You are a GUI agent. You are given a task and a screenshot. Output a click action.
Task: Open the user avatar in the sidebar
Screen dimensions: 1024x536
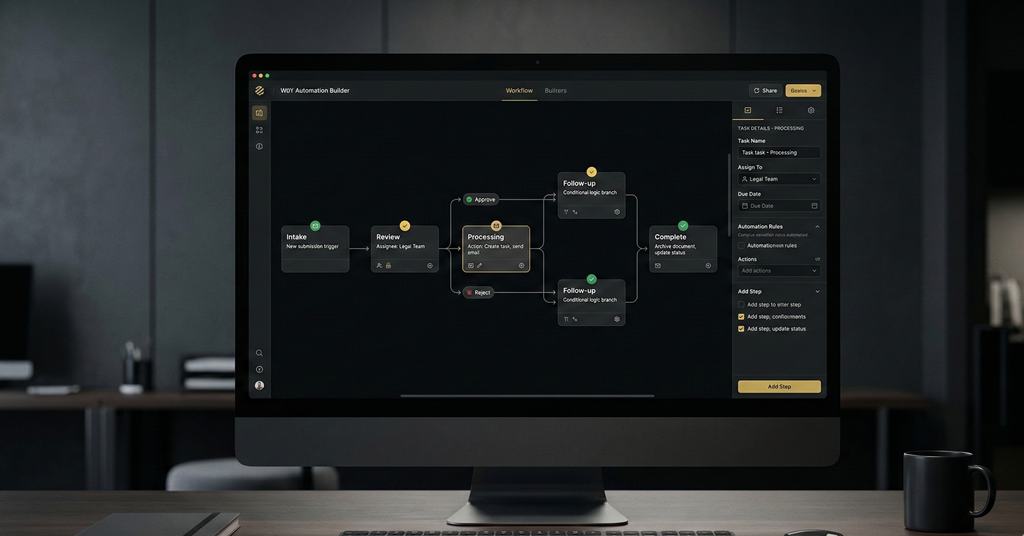(x=259, y=386)
